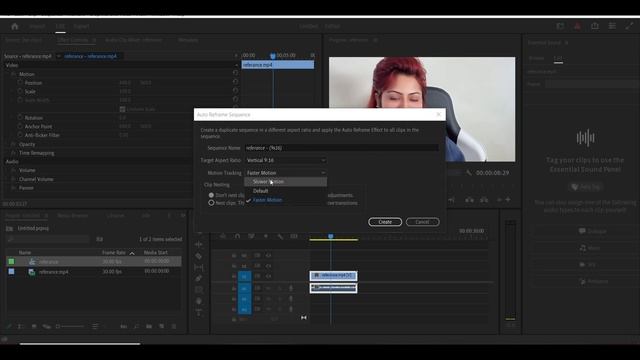Select the Don't nest clips radio option

[211, 195]
